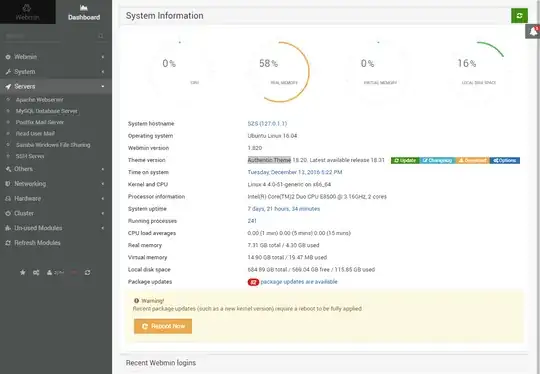The width and height of the screenshot is (540, 374).
Task: Open the theme Changelog button
Action: point(438,160)
